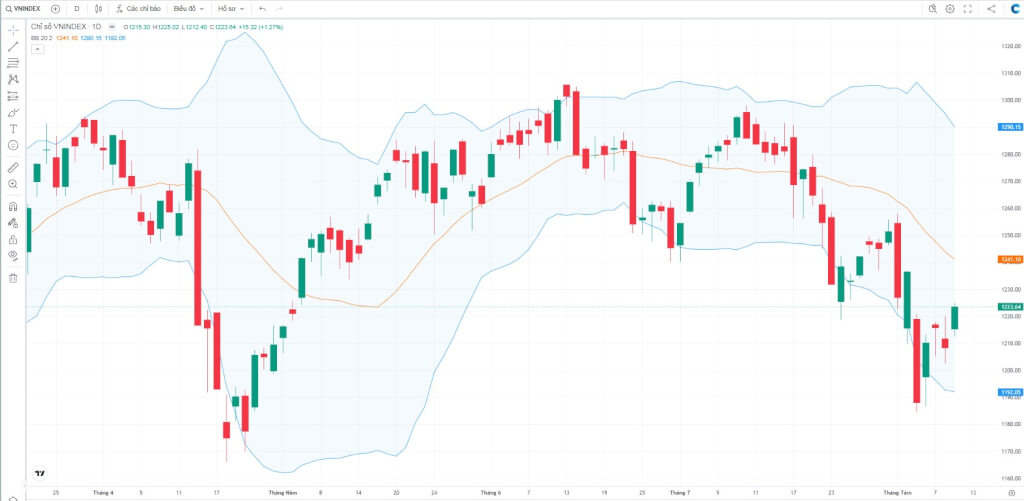The width and height of the screenshot is (1024, 501).
Task: Click the compare symbol plus button
Action: 56,8
